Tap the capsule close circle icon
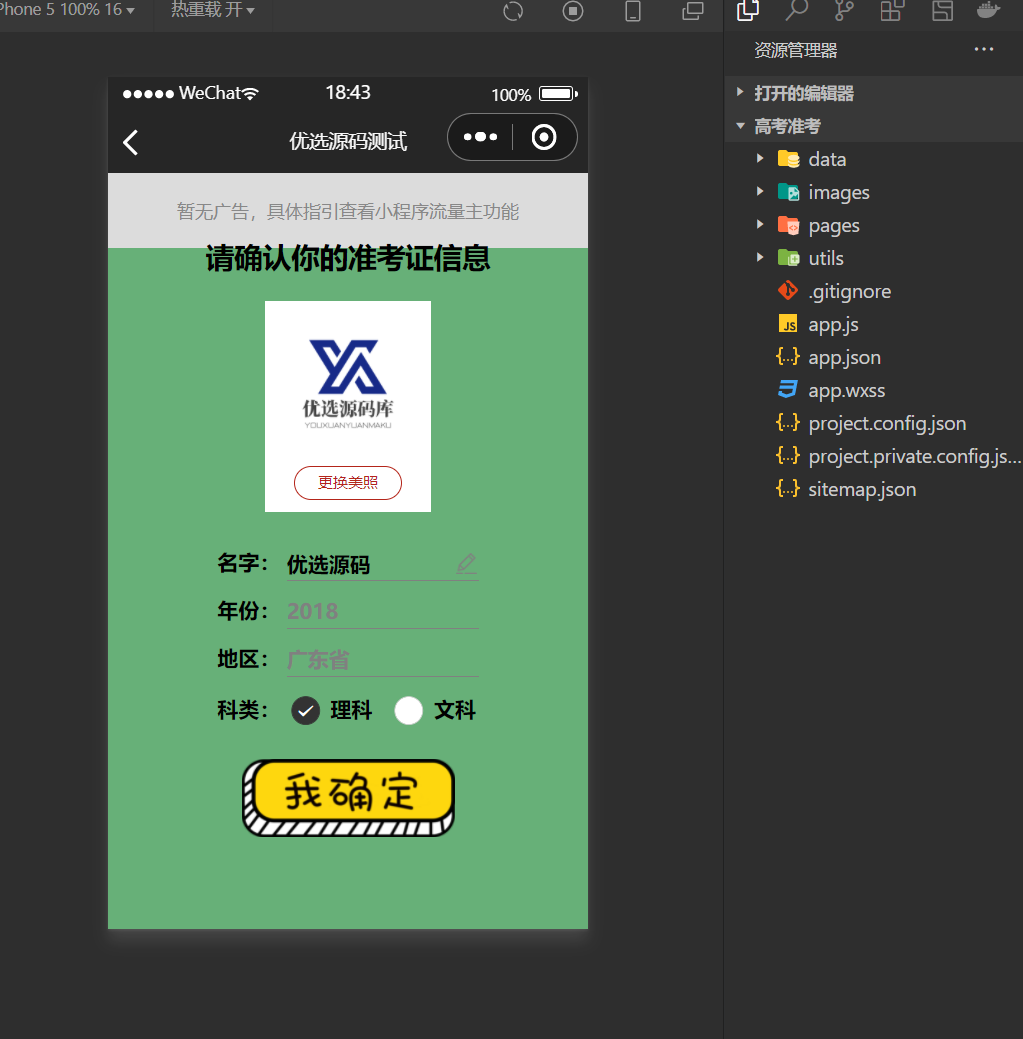 (544, 137)
